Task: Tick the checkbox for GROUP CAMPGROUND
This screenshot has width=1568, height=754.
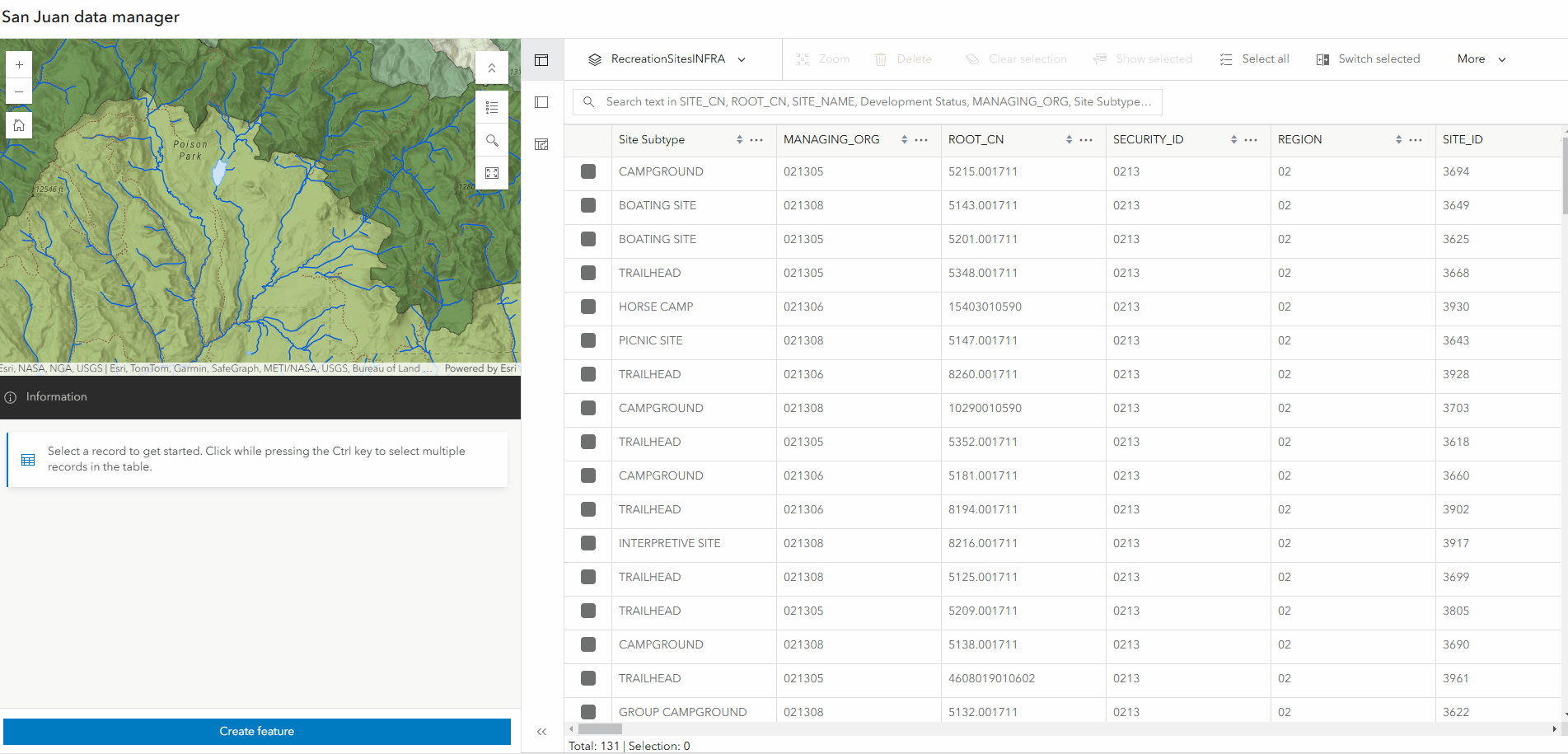Action: (x=587, y=711)
